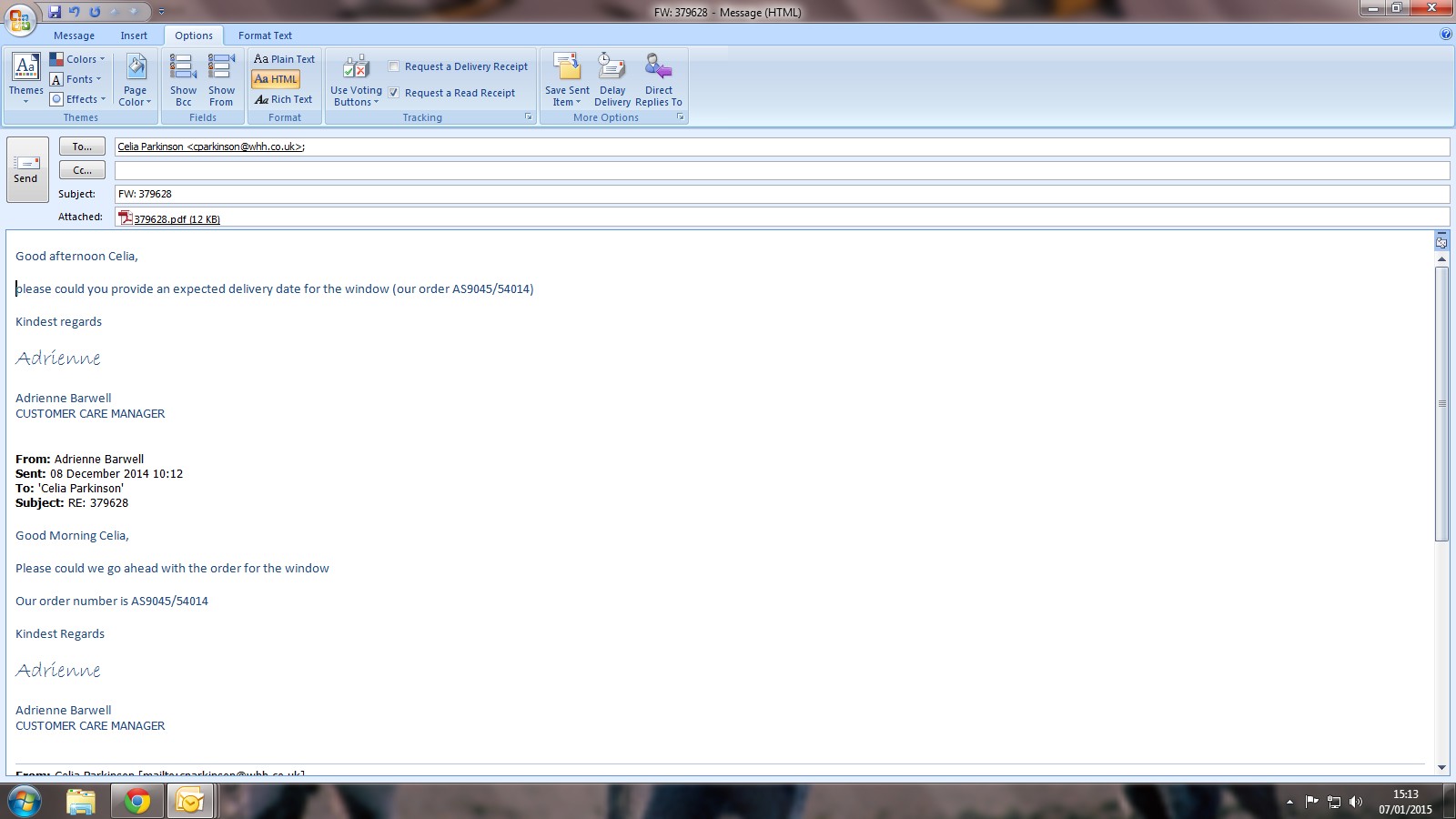This screenshot has width=1456, height=819.
Task: Click the To... button
Action: click(x=82, y=147)
